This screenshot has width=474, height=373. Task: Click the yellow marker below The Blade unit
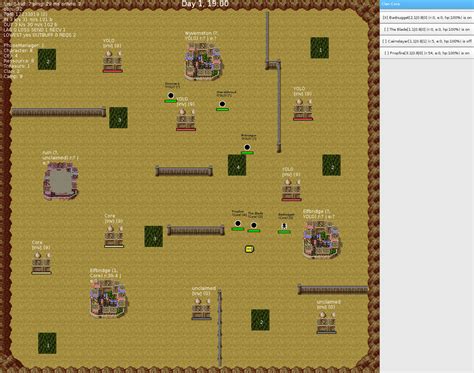point(249,249)
